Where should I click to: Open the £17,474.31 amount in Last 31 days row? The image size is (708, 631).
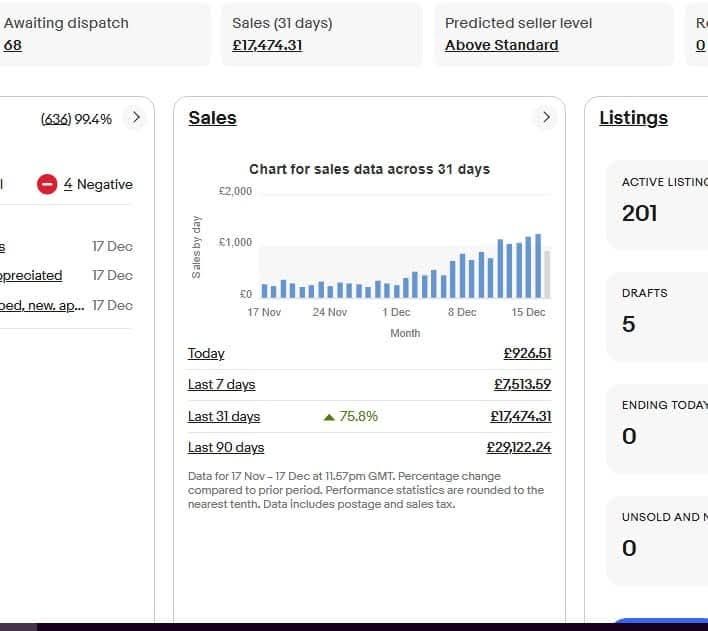click(521, 416)
